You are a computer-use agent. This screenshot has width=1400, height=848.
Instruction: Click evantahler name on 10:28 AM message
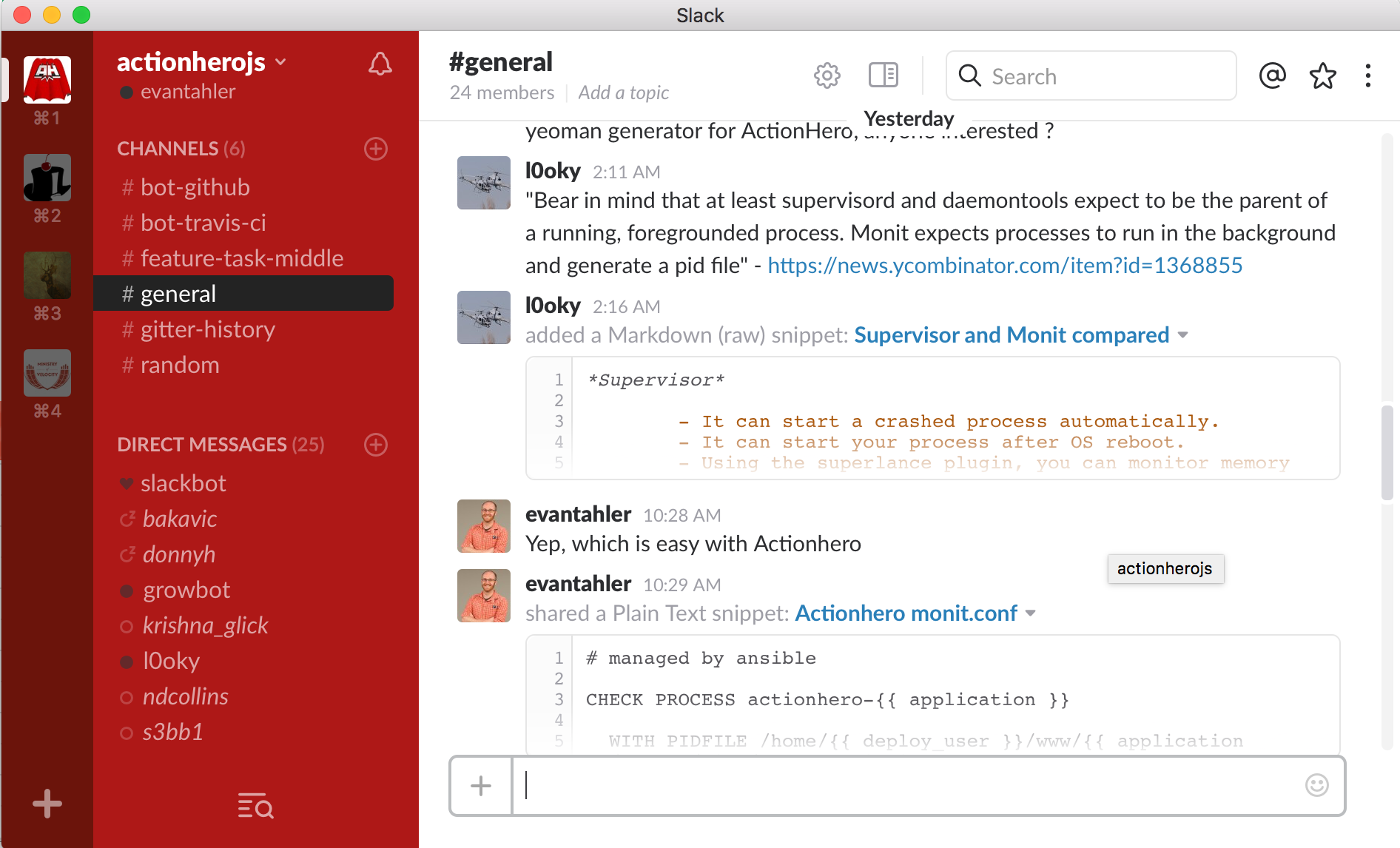(578, 514)
